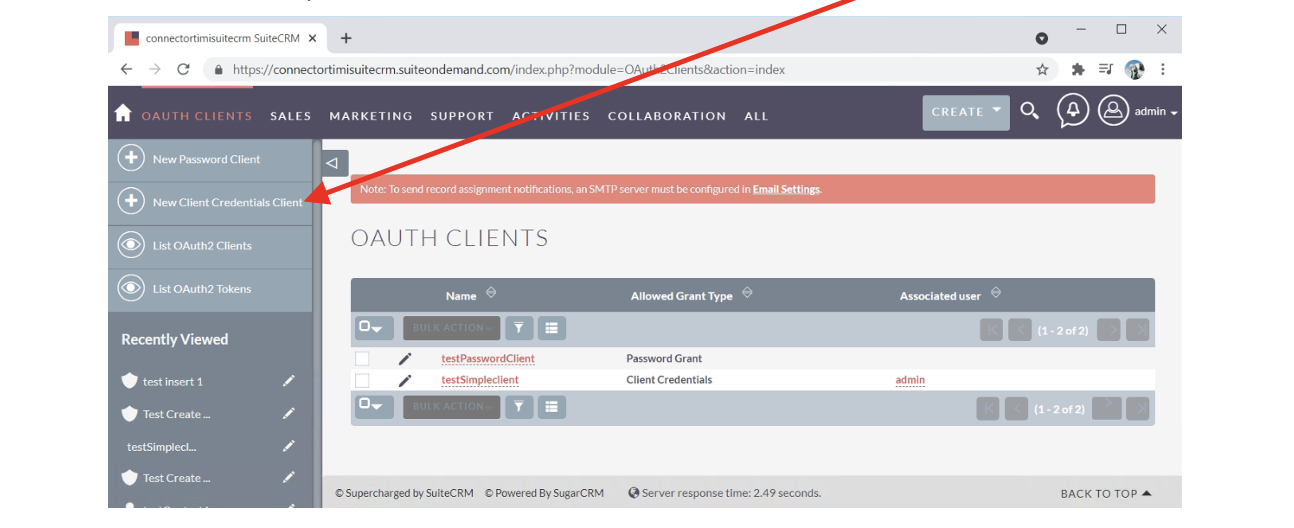Open the COLLABORATION menu
1294x528 pixels.
point(667,116)
